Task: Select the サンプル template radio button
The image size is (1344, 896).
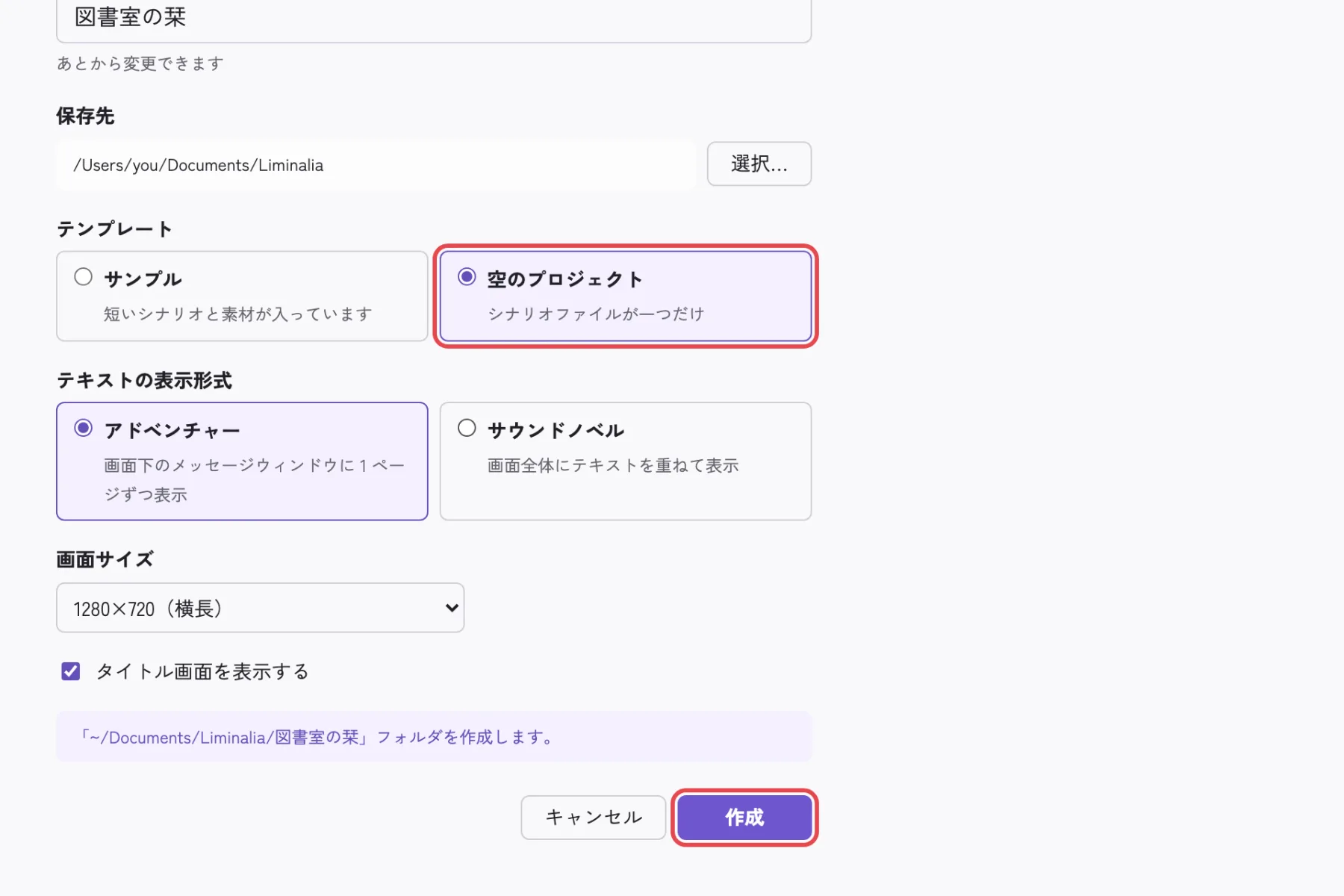Action: tap(84, 277)
